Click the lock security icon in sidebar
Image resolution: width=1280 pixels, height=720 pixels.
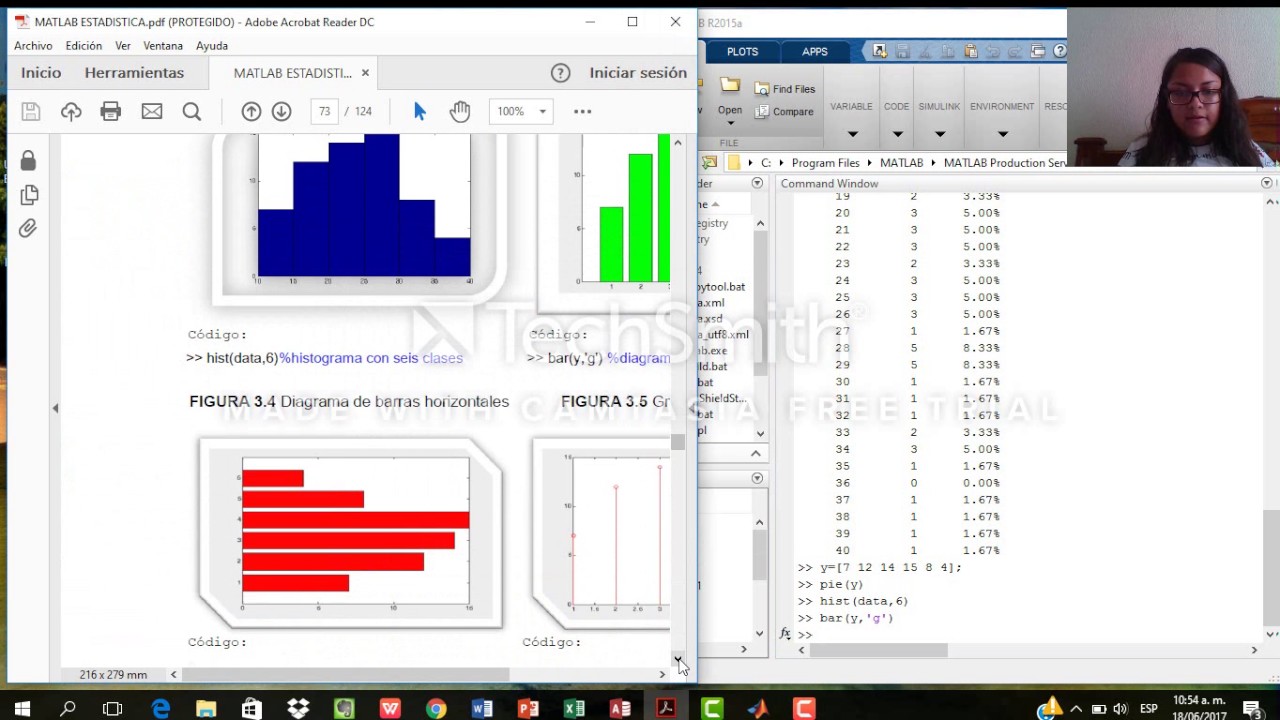(28, 160)
